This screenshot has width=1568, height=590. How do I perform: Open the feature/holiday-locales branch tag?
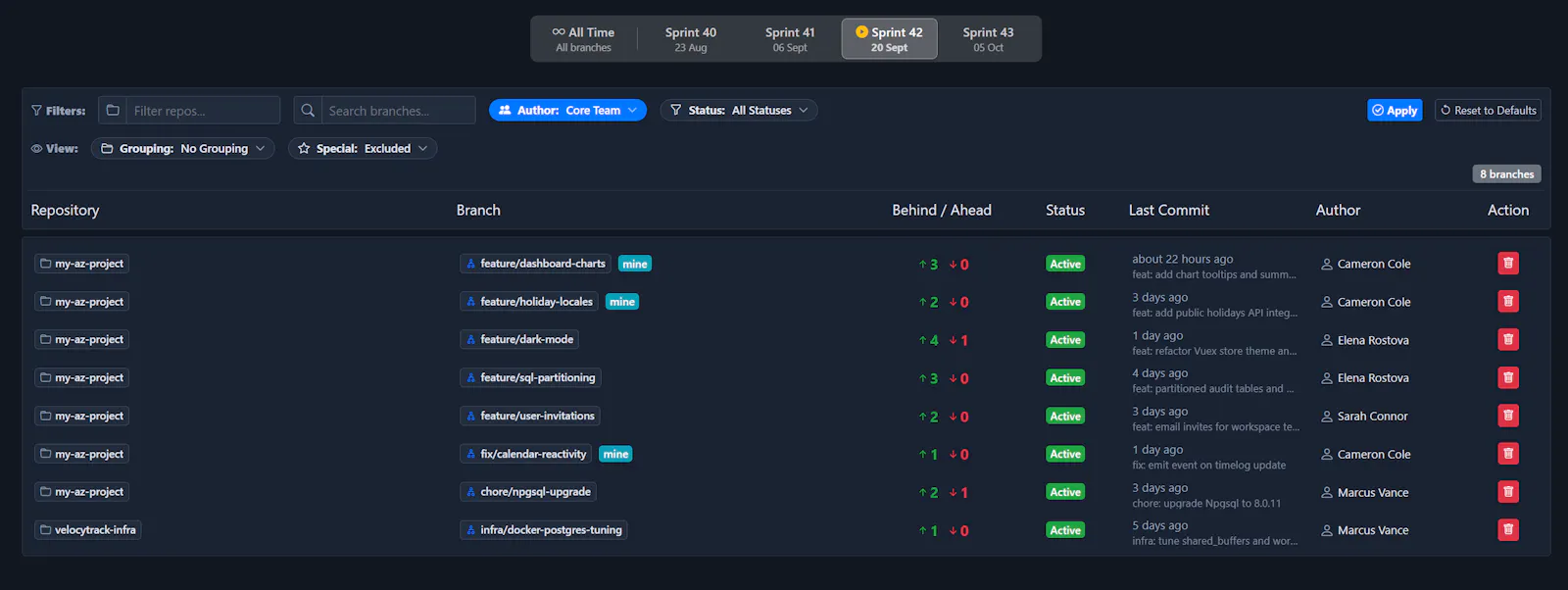(529, 302)
